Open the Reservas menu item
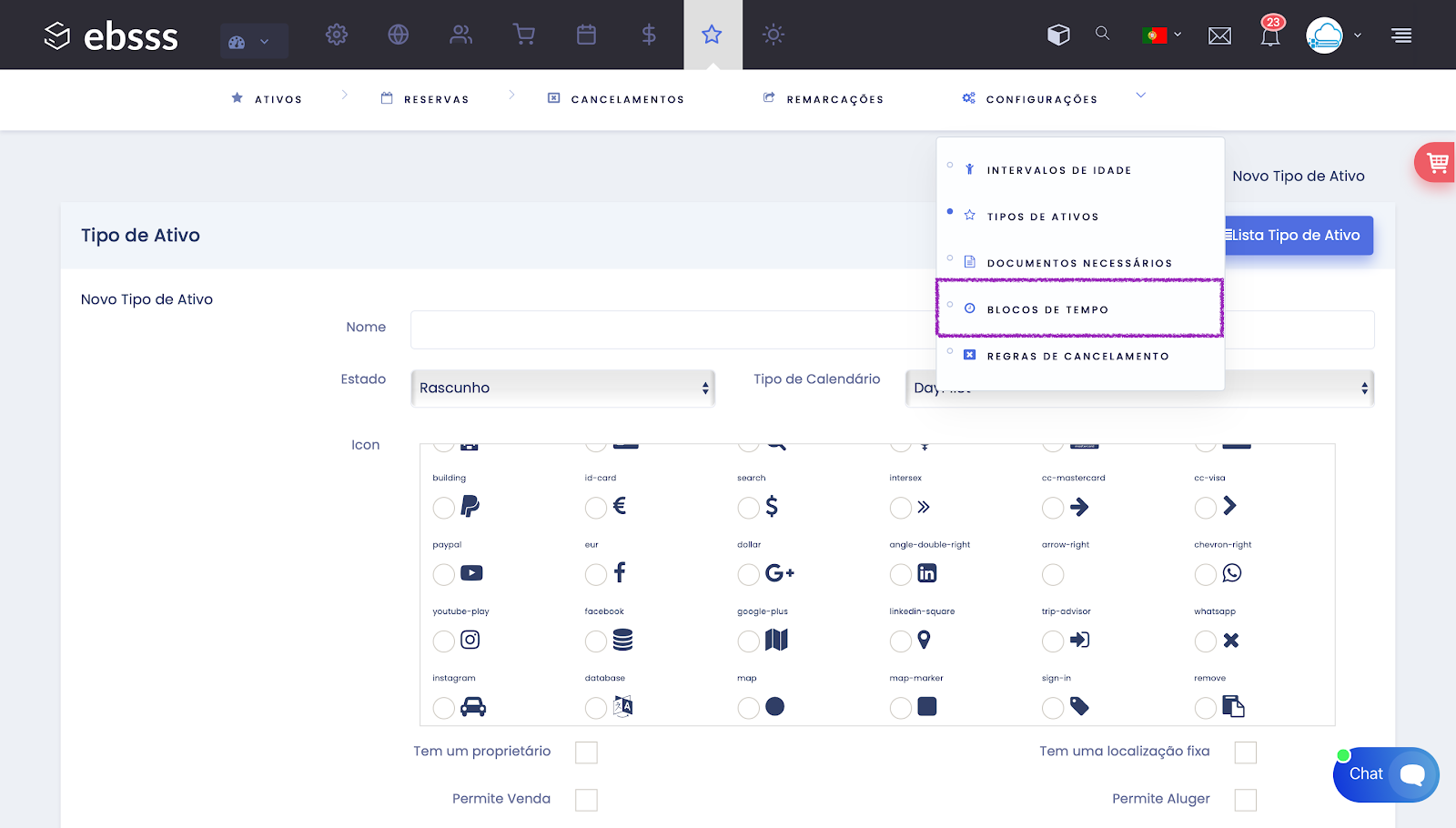 tap(425, 98)
